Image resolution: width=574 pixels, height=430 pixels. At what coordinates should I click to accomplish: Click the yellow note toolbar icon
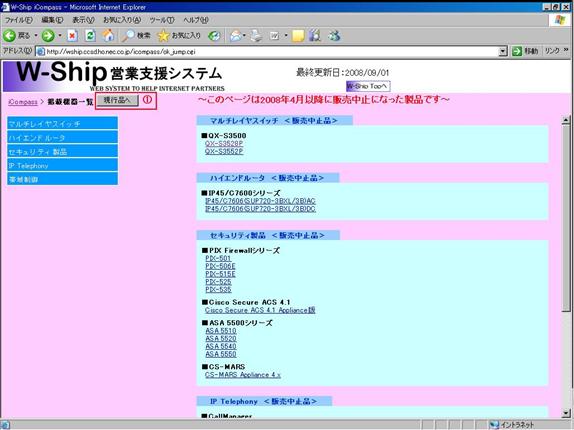point(298,35)
